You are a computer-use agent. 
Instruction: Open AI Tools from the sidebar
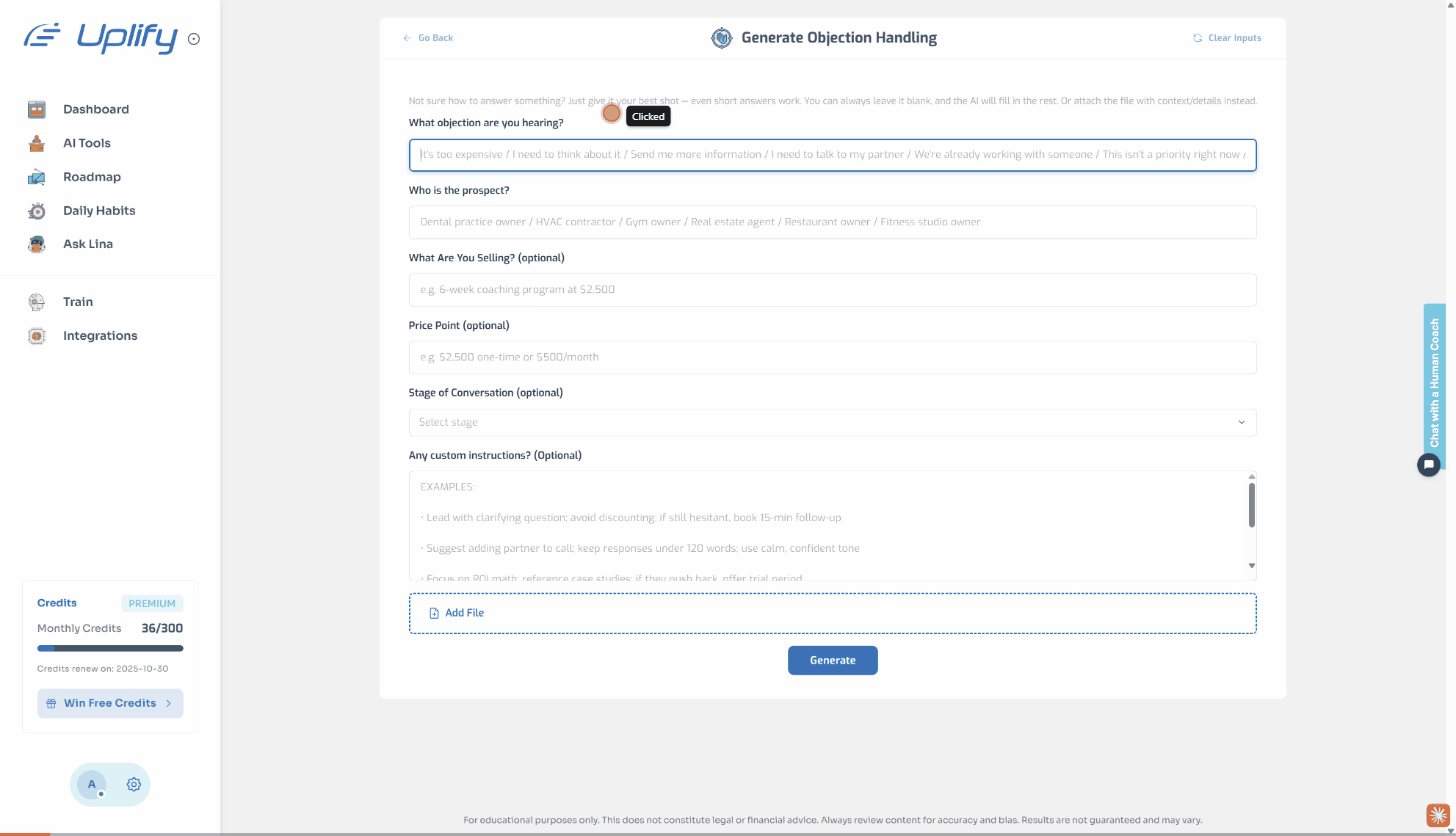click(x=37, y=143)
